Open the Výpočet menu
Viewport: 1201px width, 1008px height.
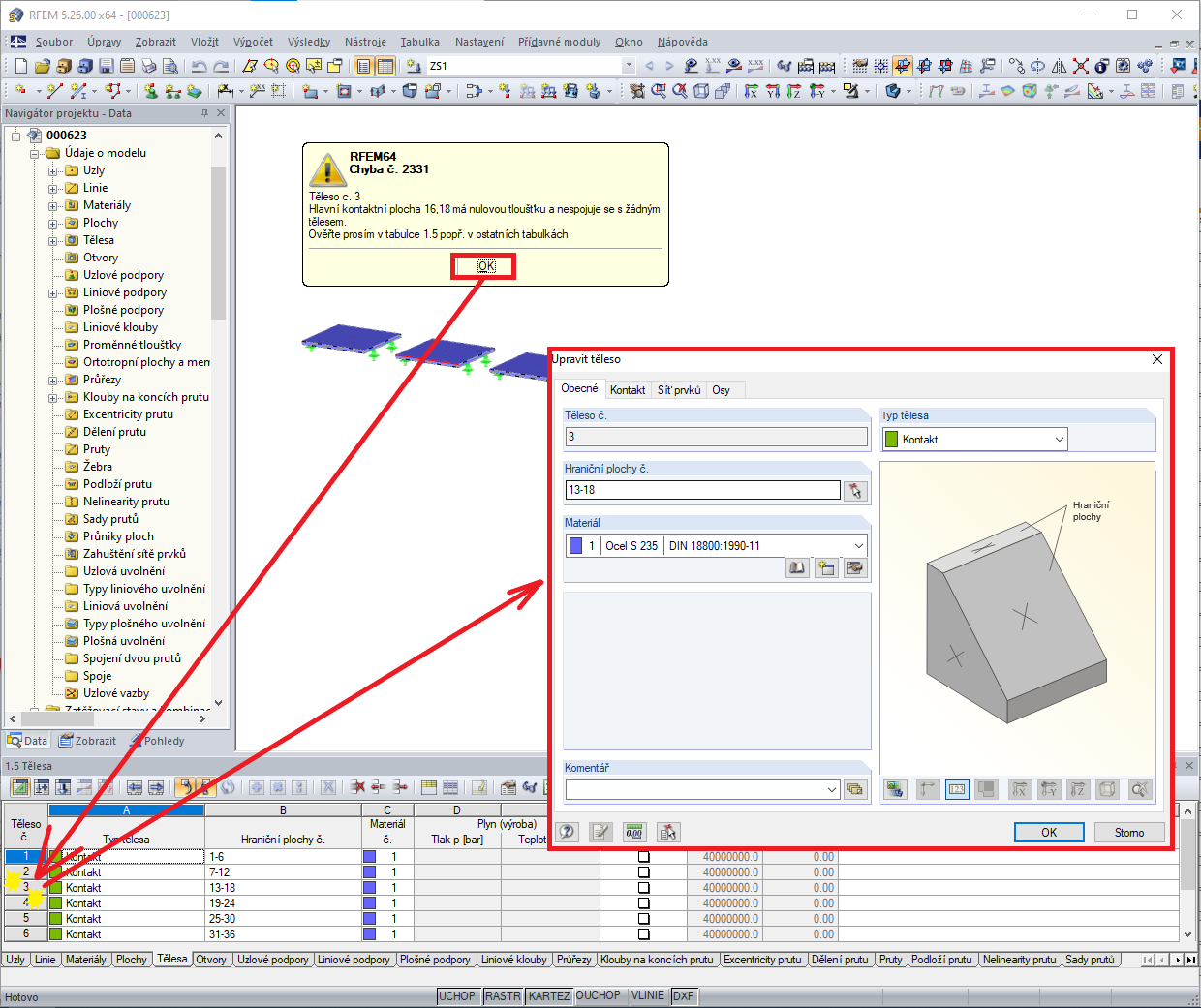[x=253, y=42]
